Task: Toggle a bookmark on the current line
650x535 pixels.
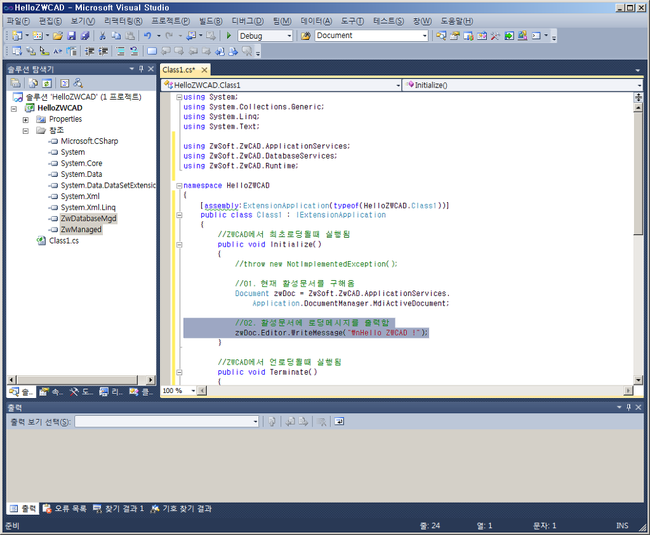Action: pyautogui.click(x=152, y=51)
